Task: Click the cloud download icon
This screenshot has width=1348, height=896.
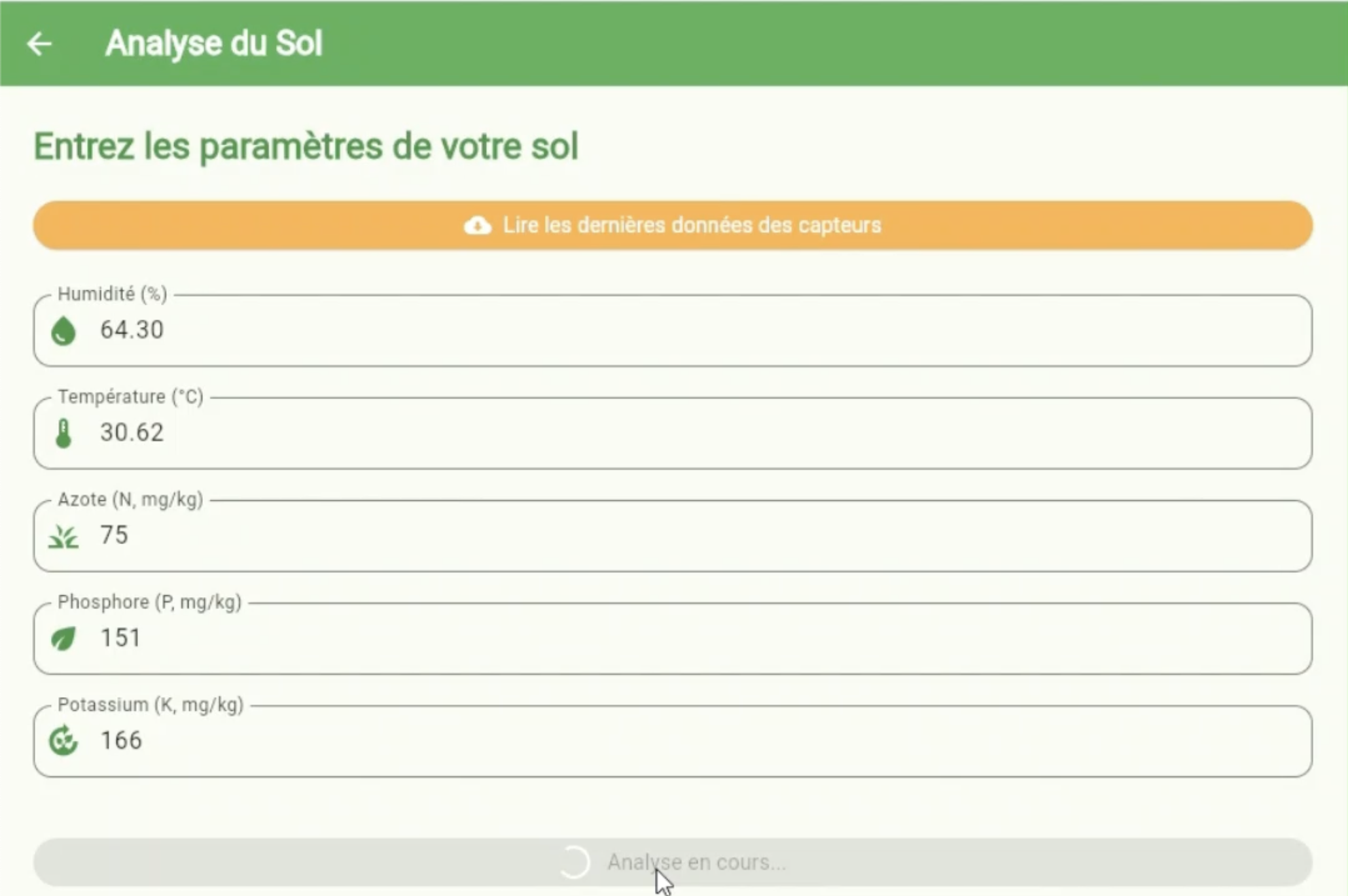Action: click(x=477, y=226)
